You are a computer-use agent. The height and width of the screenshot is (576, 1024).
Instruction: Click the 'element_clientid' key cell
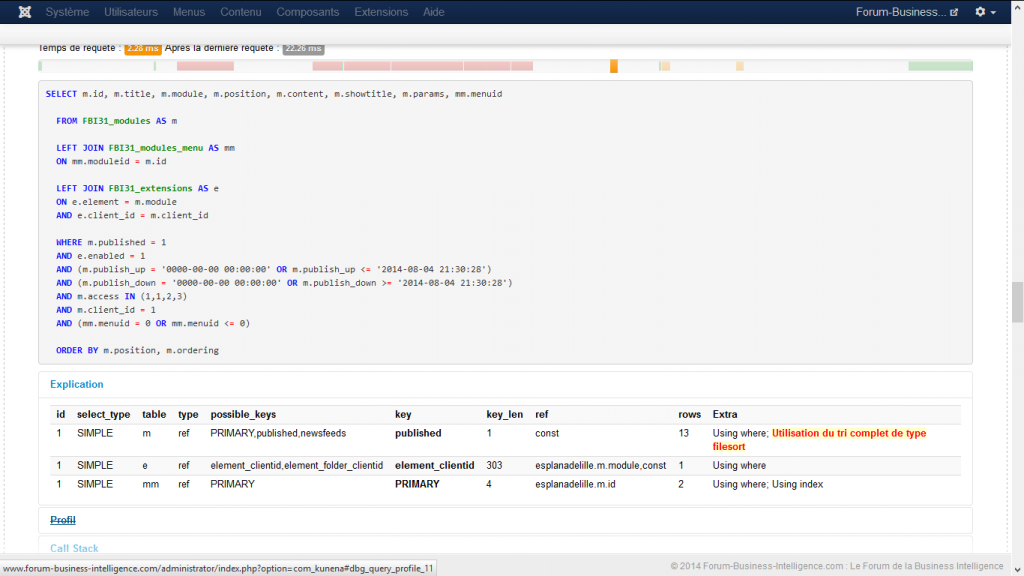pos(434,465)
